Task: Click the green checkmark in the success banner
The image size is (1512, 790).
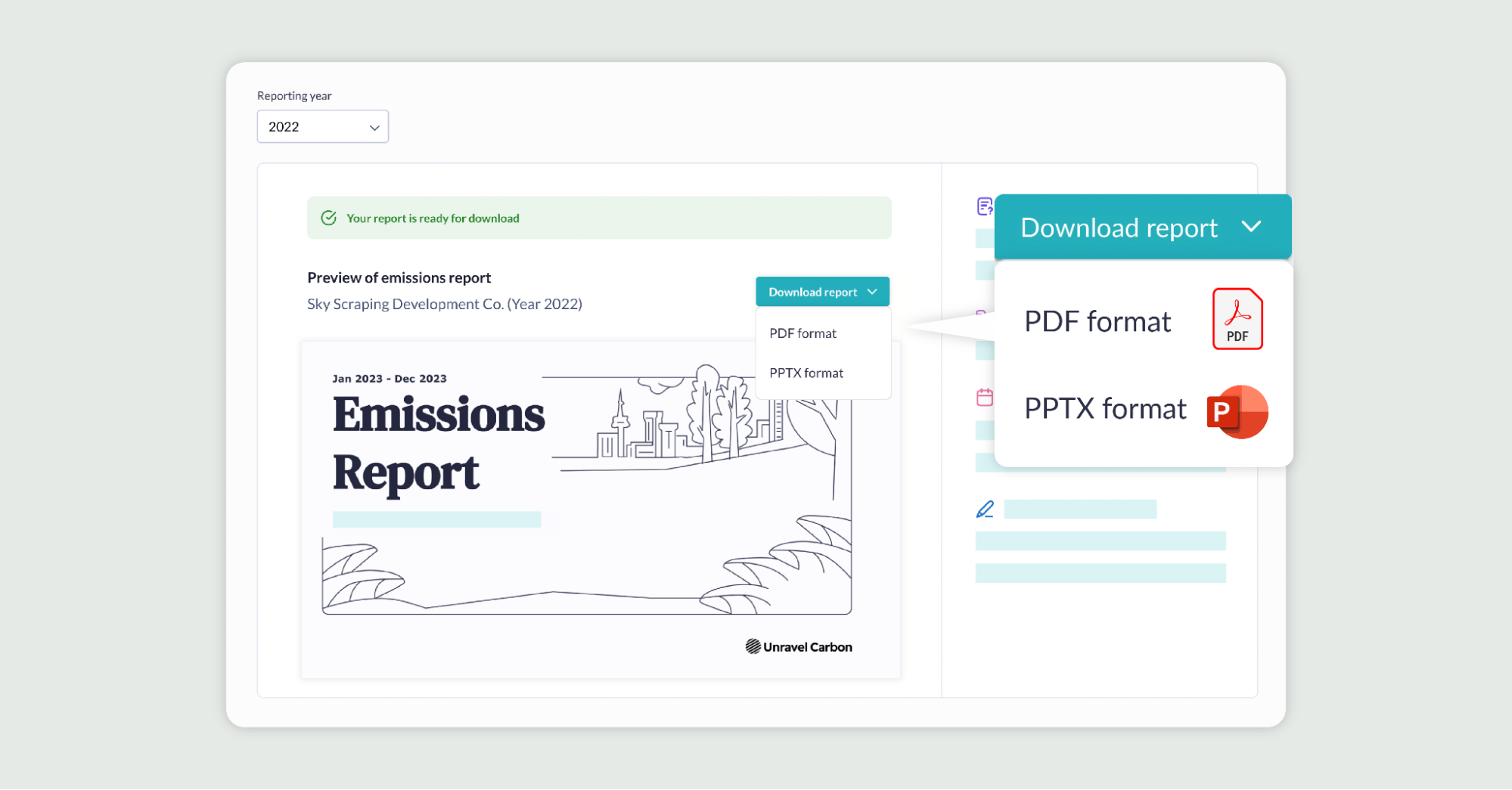Action: coord(329,218)
